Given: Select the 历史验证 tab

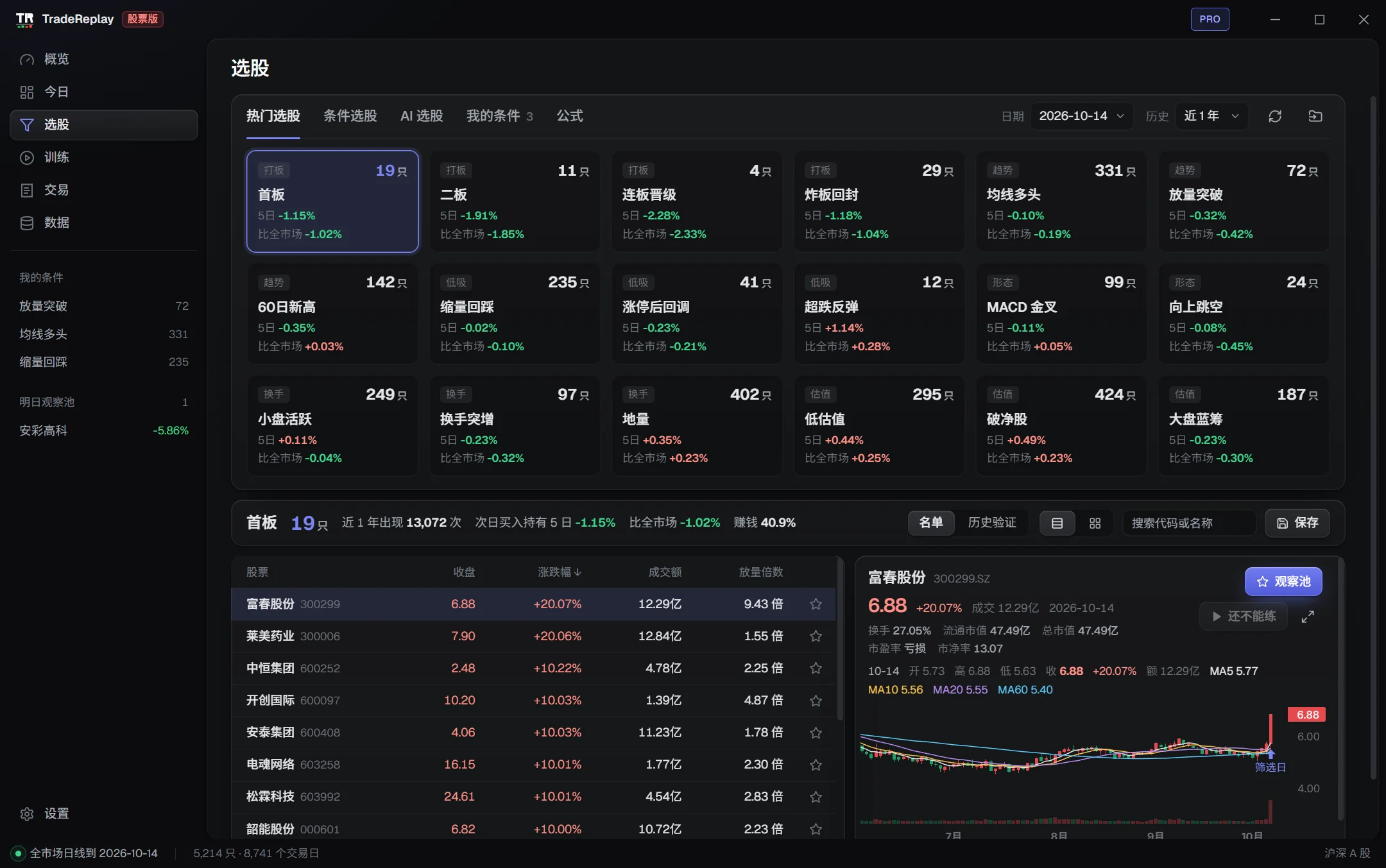Looking at the screenshot, I should [x=992, y=523].
